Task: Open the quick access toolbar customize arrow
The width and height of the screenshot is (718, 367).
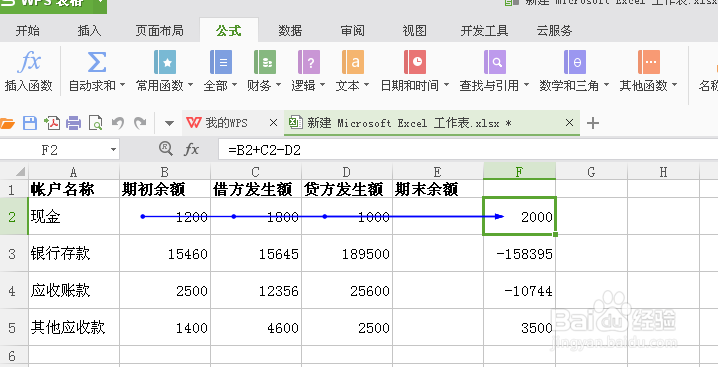Action: (169, 123)
